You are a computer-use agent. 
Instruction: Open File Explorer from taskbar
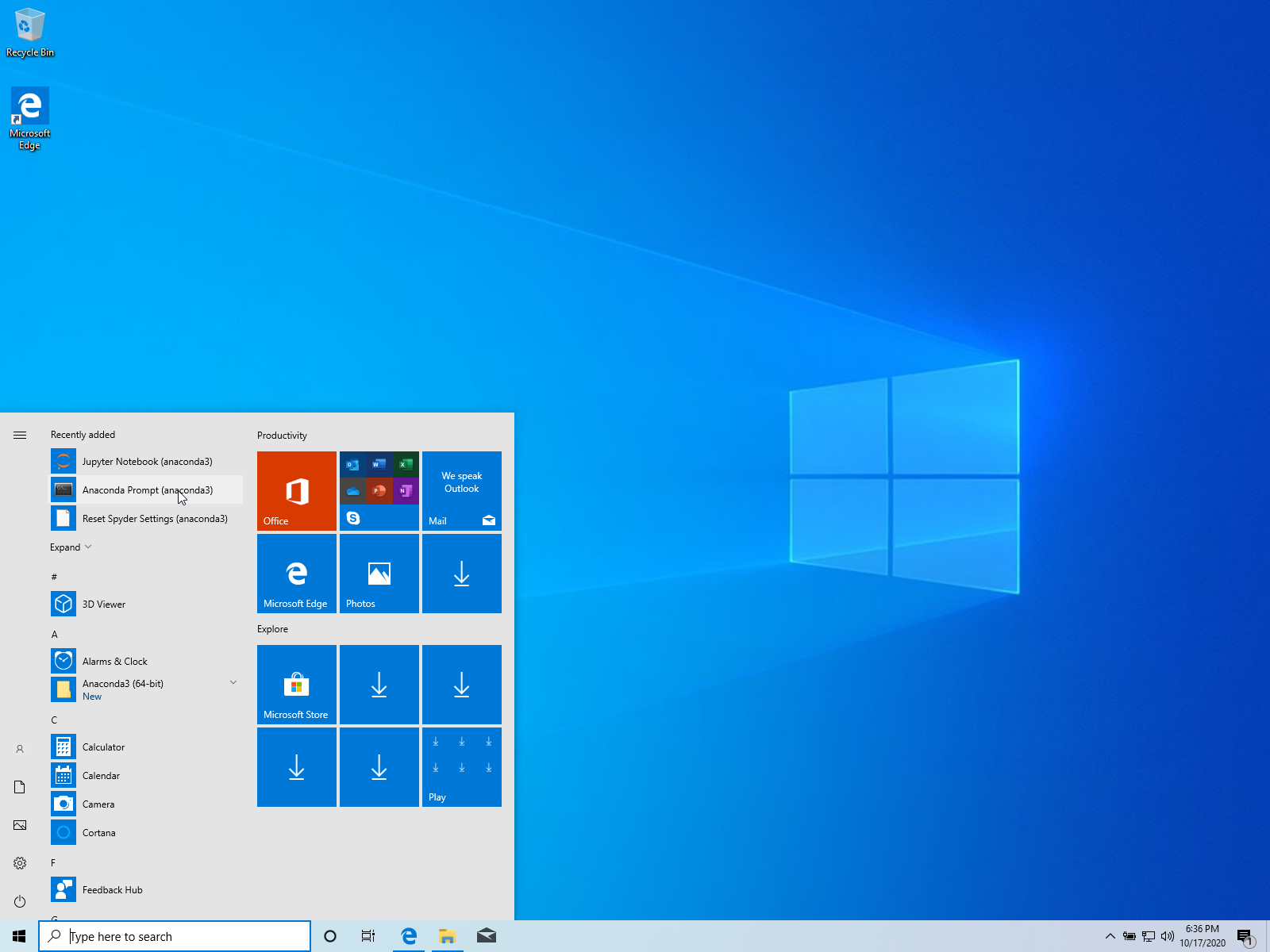tap(448, 936)
